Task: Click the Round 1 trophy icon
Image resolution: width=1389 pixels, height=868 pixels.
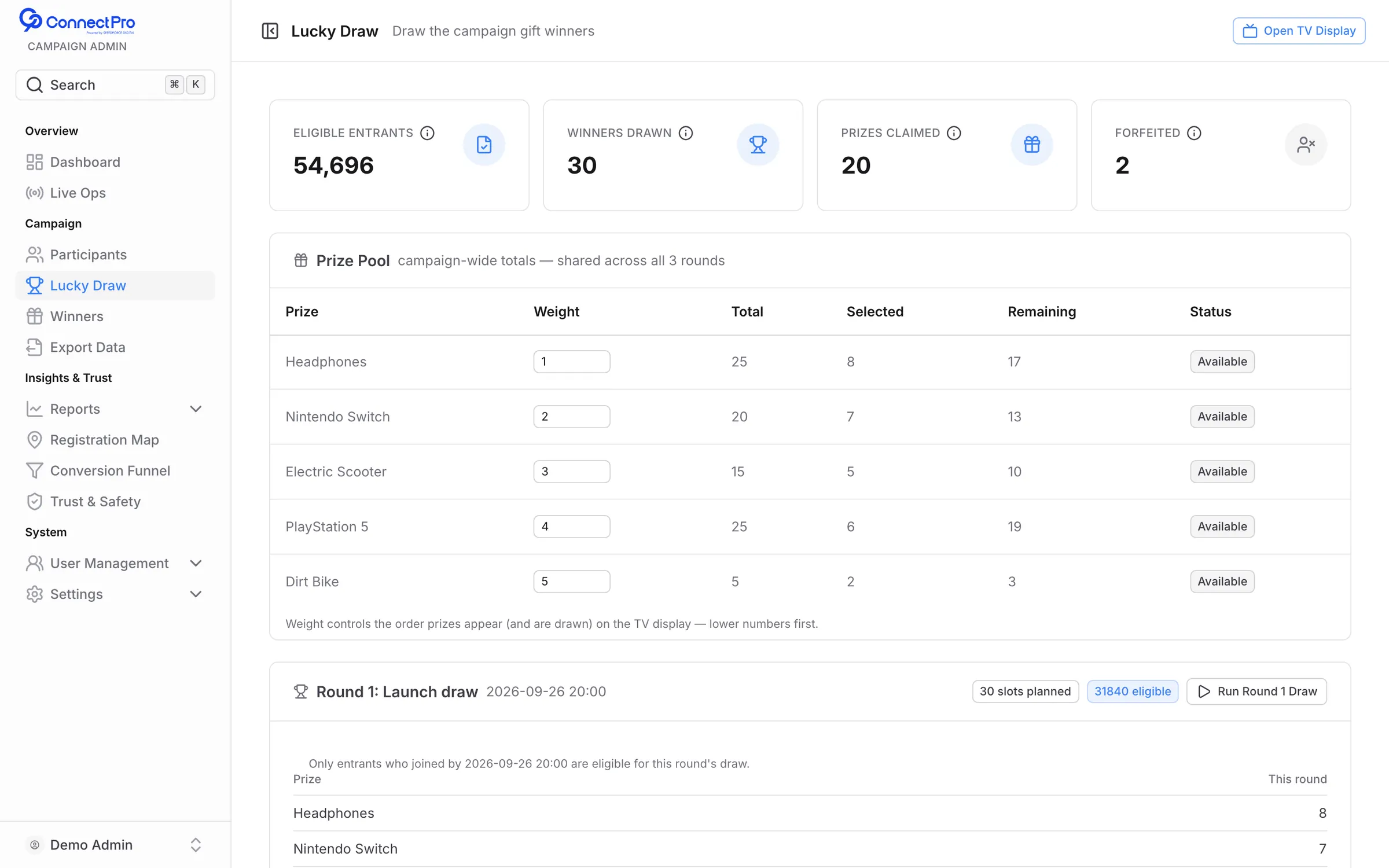Action: (301, 692)
